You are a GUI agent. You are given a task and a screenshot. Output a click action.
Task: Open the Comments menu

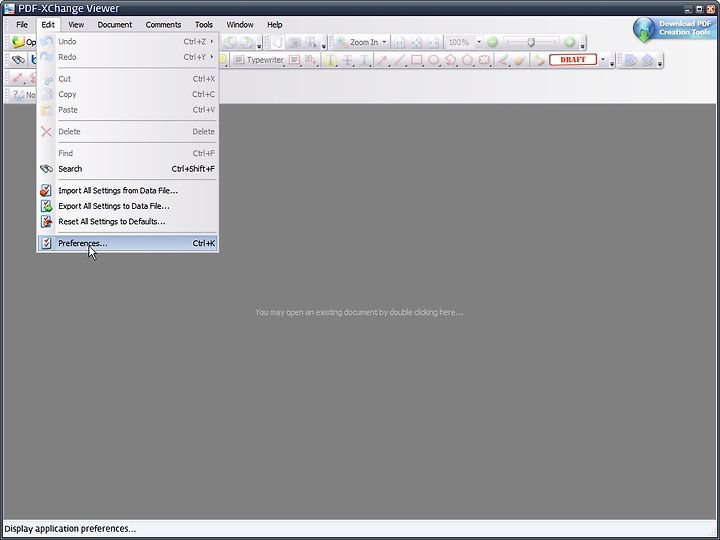click(x=163, y=25)
